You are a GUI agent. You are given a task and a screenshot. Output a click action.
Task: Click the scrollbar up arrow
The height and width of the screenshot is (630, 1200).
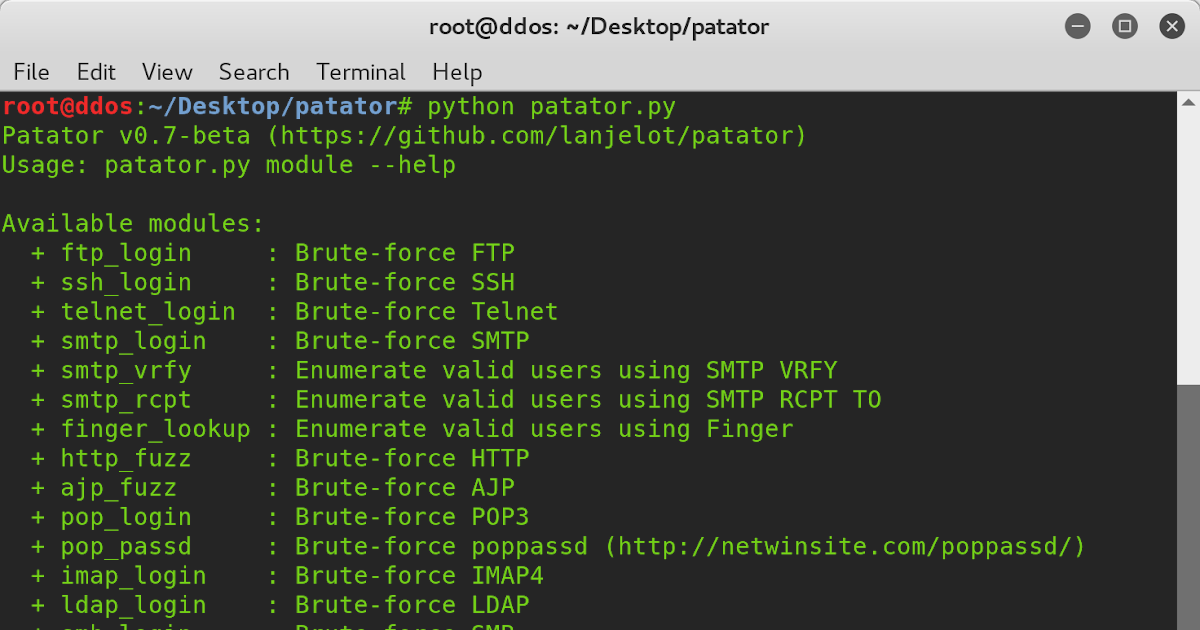1188,100
